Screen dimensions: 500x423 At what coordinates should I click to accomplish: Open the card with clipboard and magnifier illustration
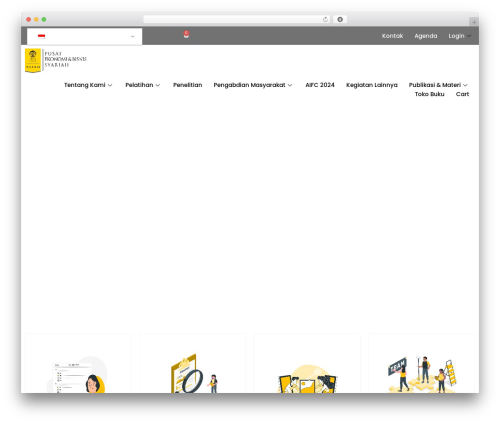[x=193, y=363]
